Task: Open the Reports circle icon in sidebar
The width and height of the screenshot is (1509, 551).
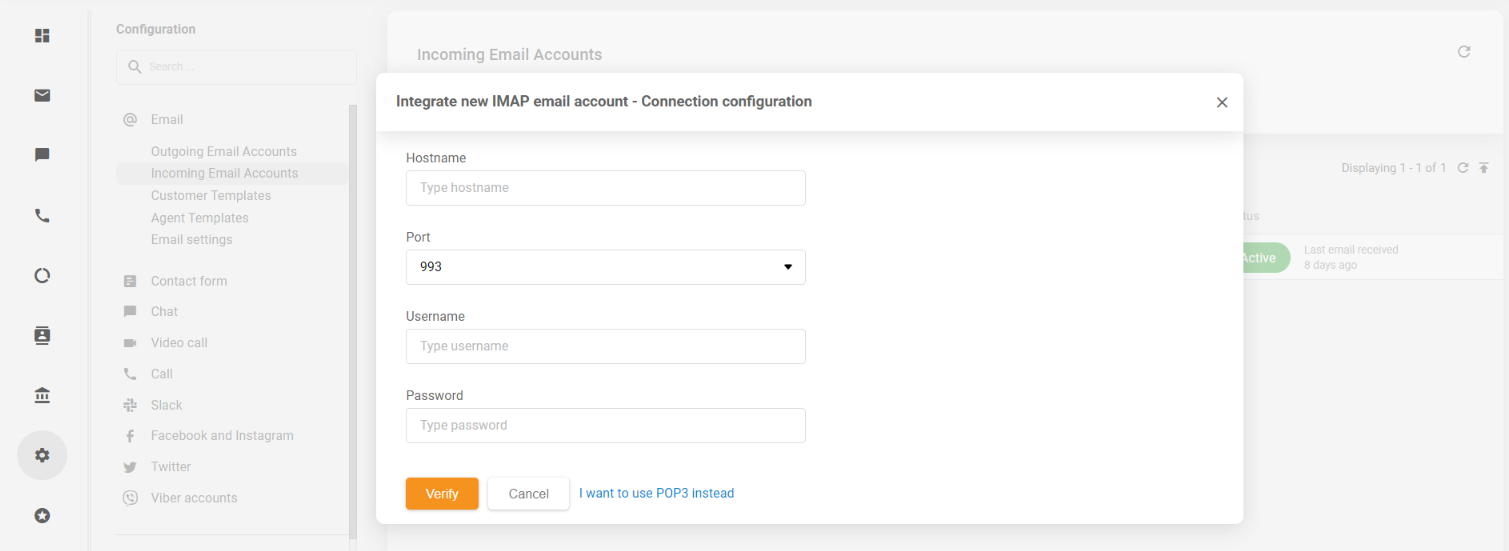Action: click(42, 276)
